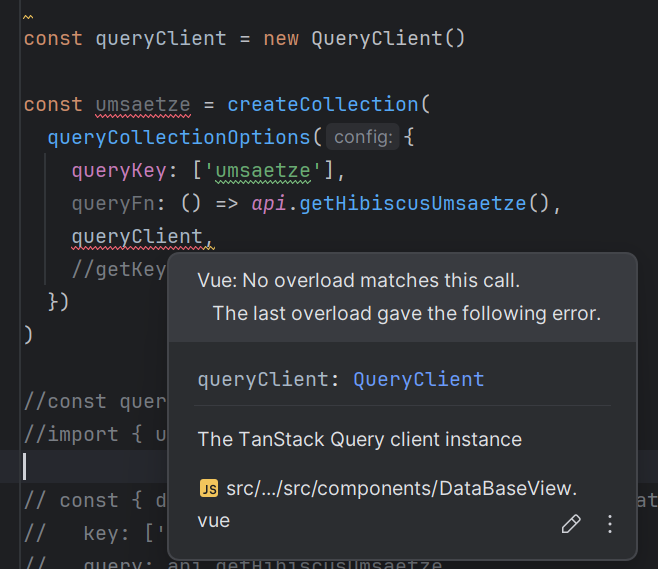Click the '// key: [' comment line
The image size is (658, 569).
click(x=95, y=533)
